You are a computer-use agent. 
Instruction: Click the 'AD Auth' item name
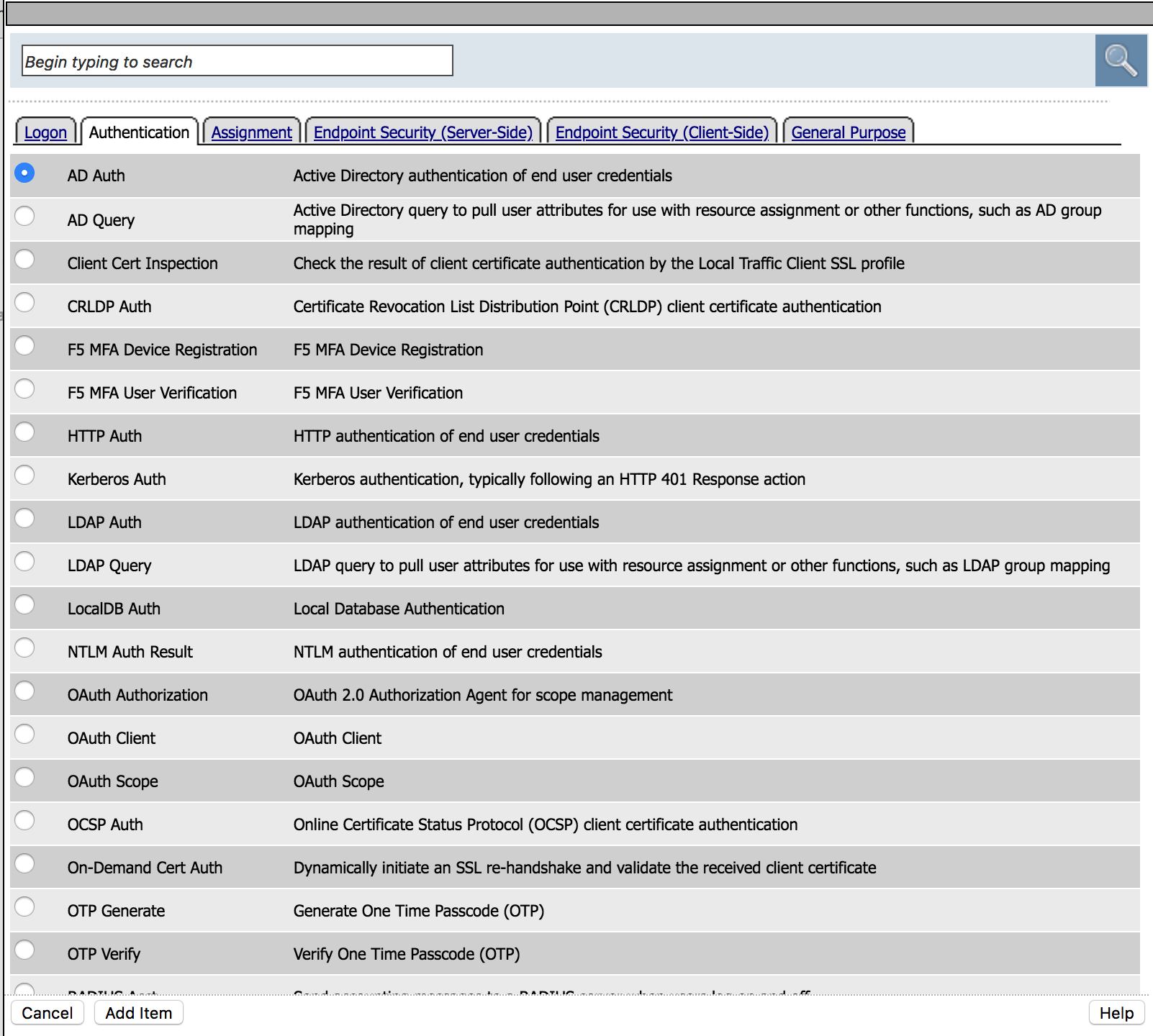[96, 176]
